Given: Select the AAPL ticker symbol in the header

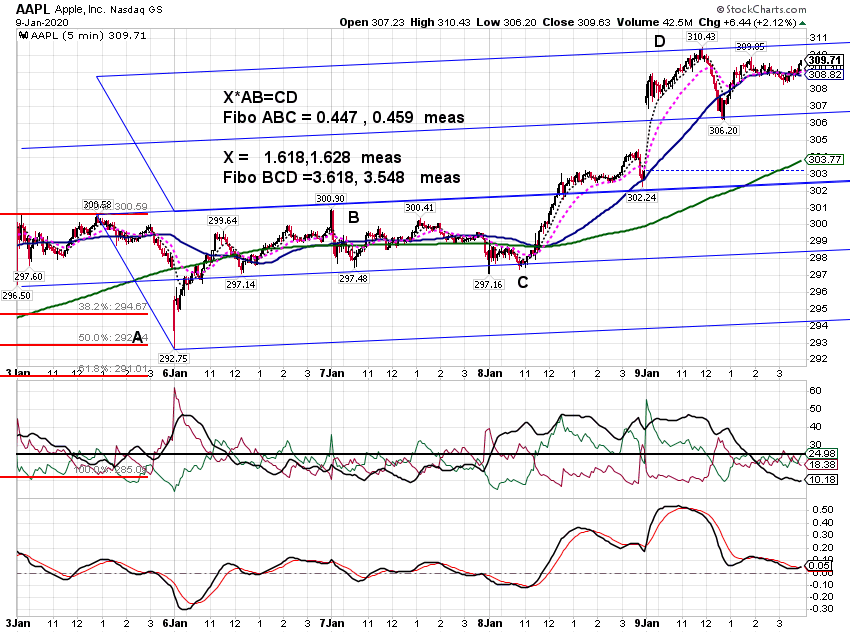Looking at the screenshot, I should coord(33,9).
